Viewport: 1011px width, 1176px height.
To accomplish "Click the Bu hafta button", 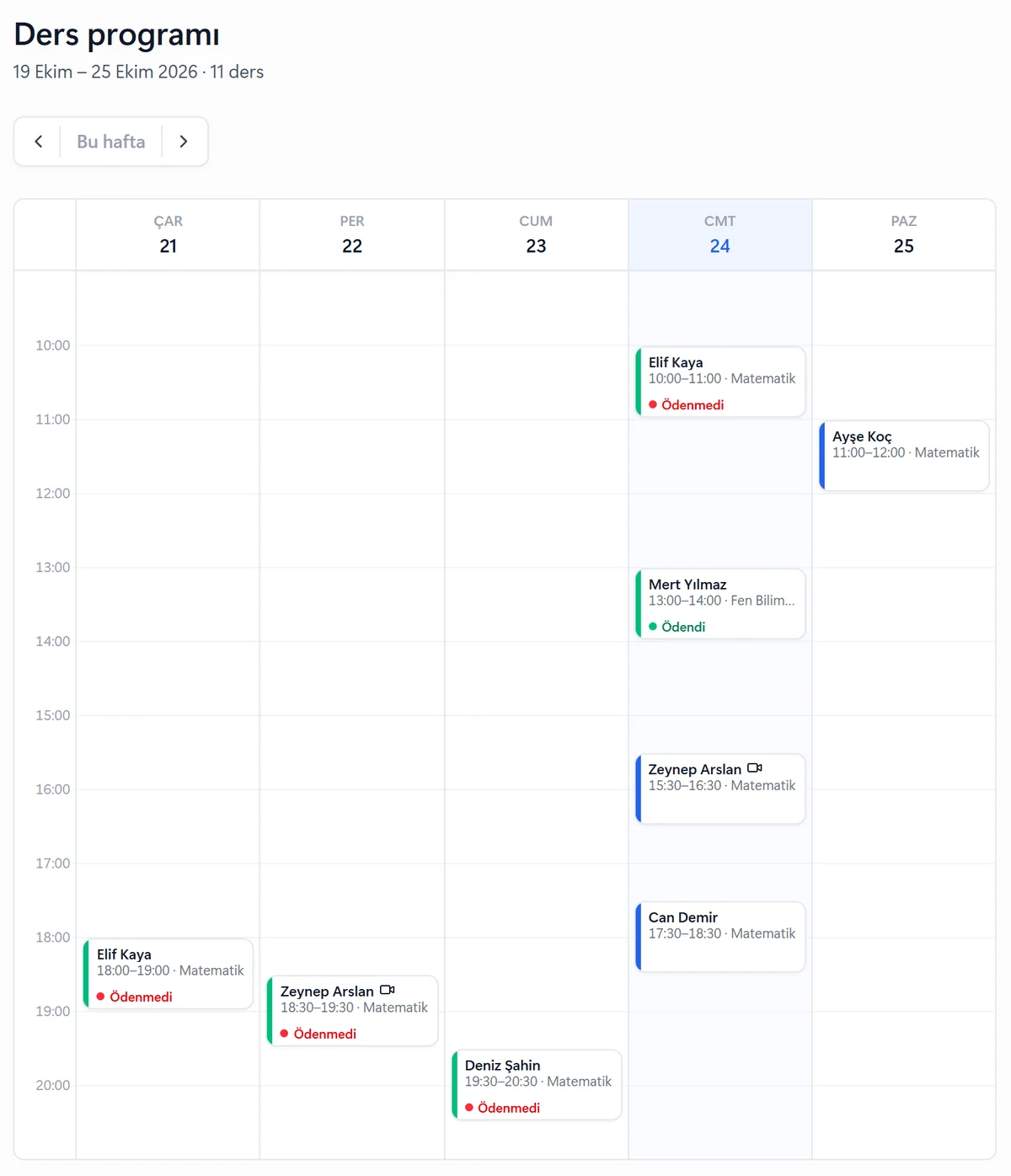I will click(x=111, y=142).
